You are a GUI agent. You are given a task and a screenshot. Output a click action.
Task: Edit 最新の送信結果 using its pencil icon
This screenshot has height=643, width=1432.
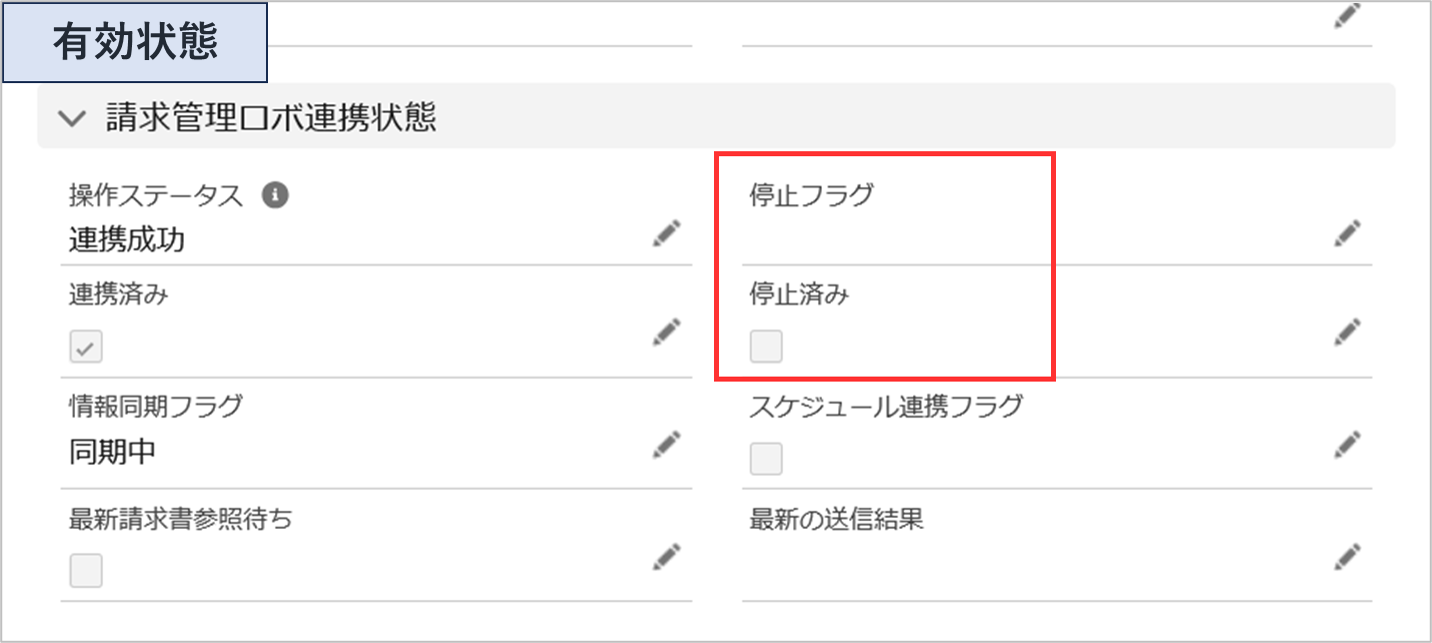1347,555
